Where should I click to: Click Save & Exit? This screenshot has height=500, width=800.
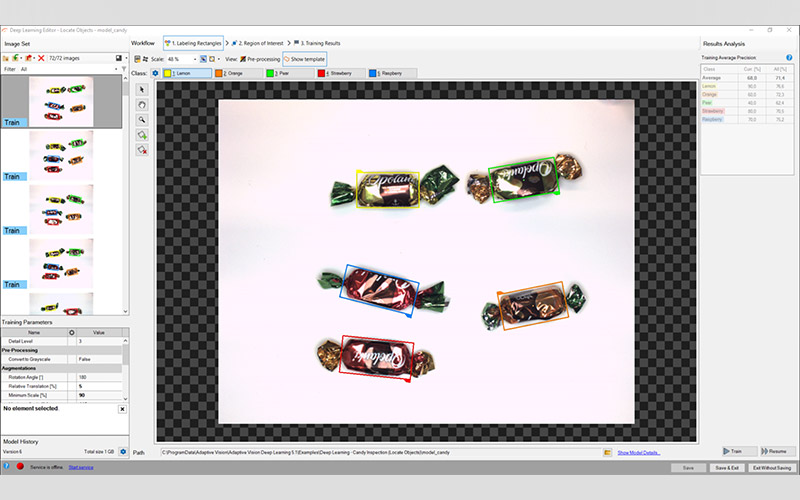point(727,468)
